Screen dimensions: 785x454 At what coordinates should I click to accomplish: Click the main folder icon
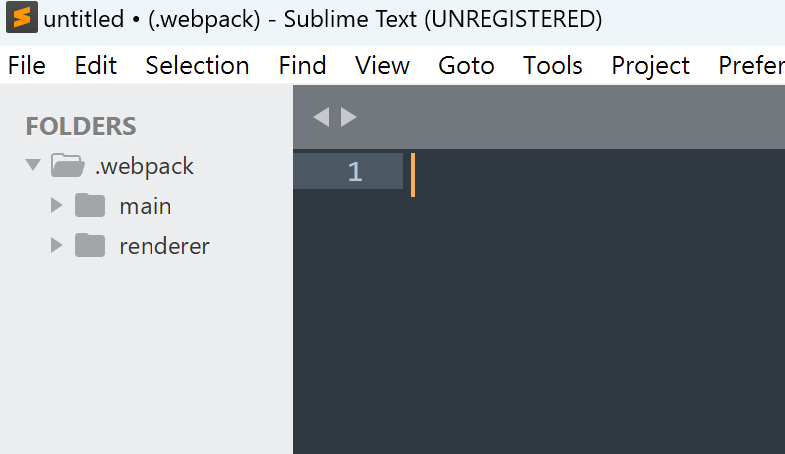90,205
